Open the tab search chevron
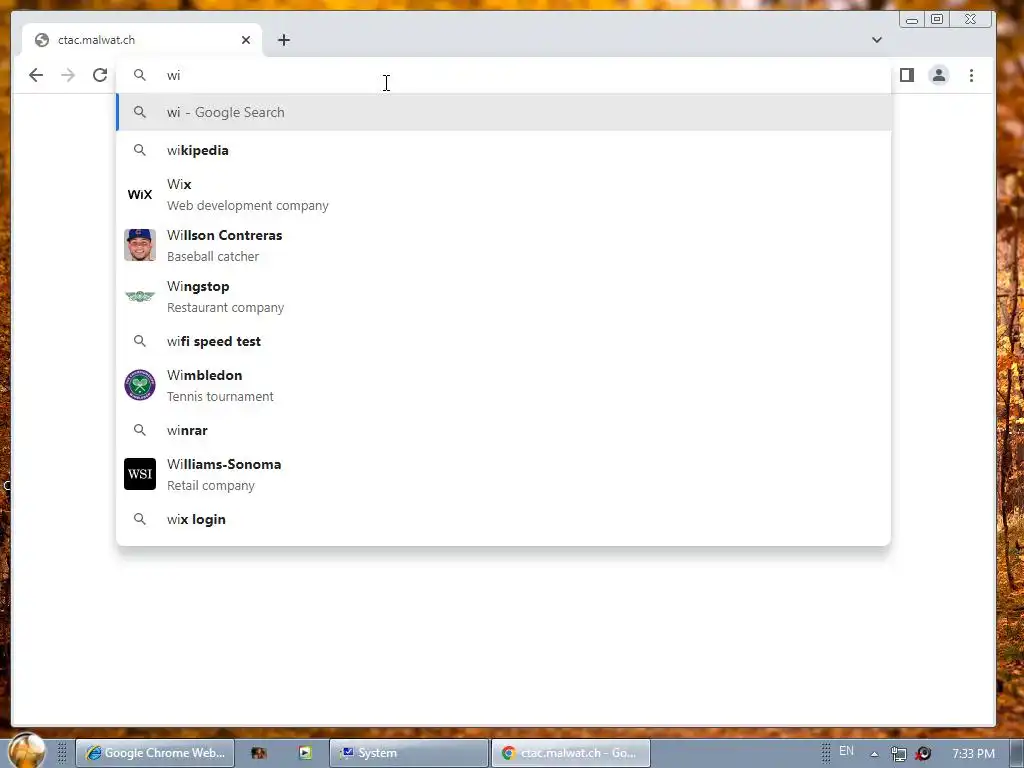The image size is (1024, 768). click(x=876, y=40)
